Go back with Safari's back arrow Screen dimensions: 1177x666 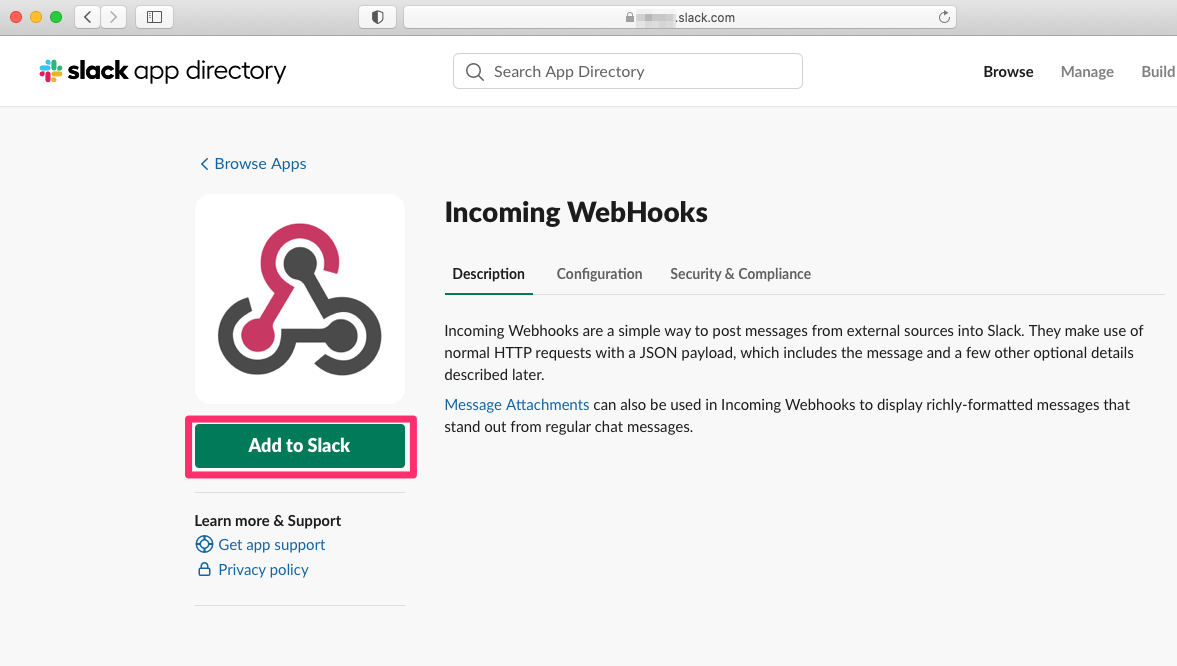pyautogui.click(x=88, y=17)
